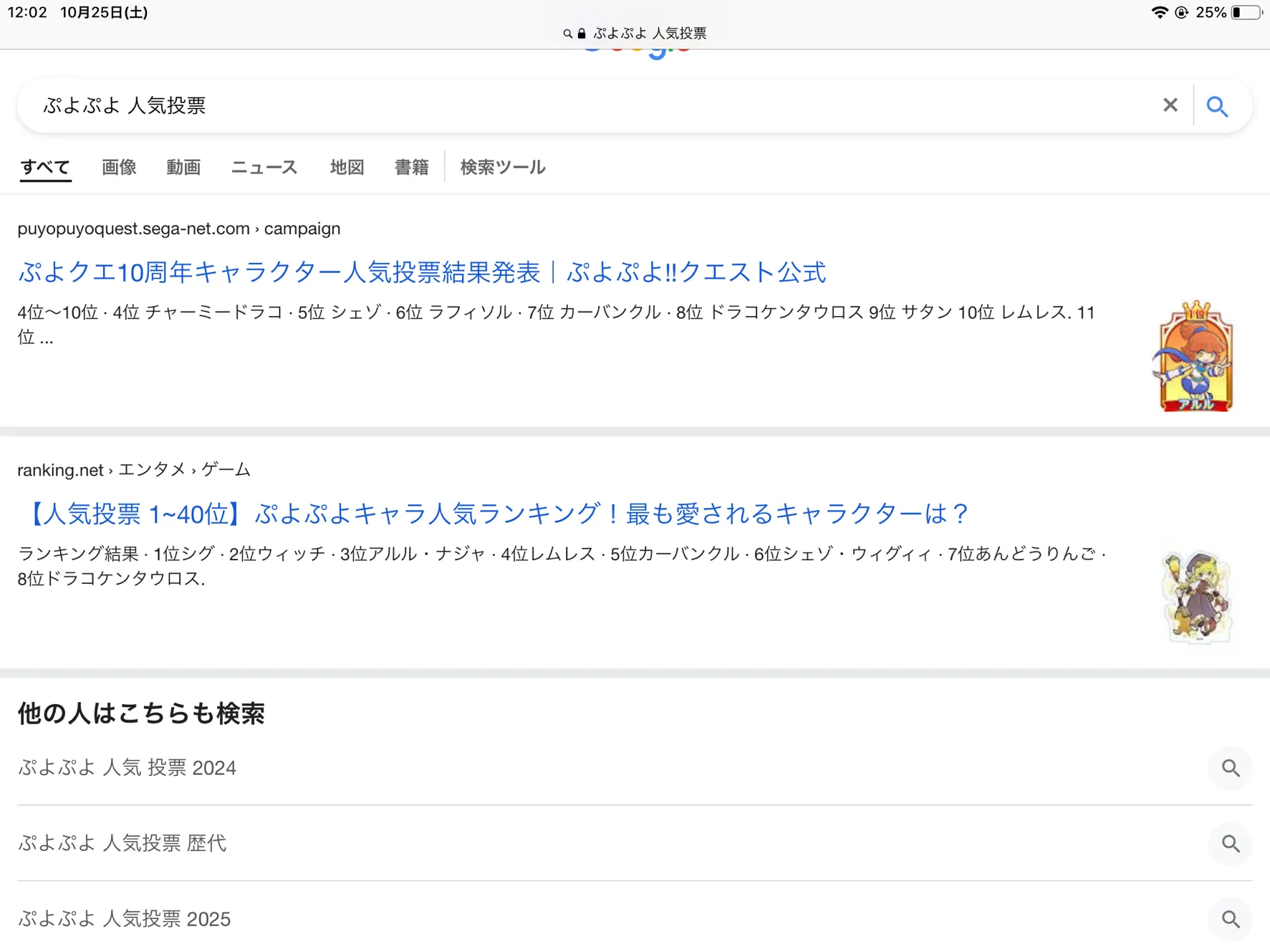
Task: Open the 動画 results tab
Action: 183,167
